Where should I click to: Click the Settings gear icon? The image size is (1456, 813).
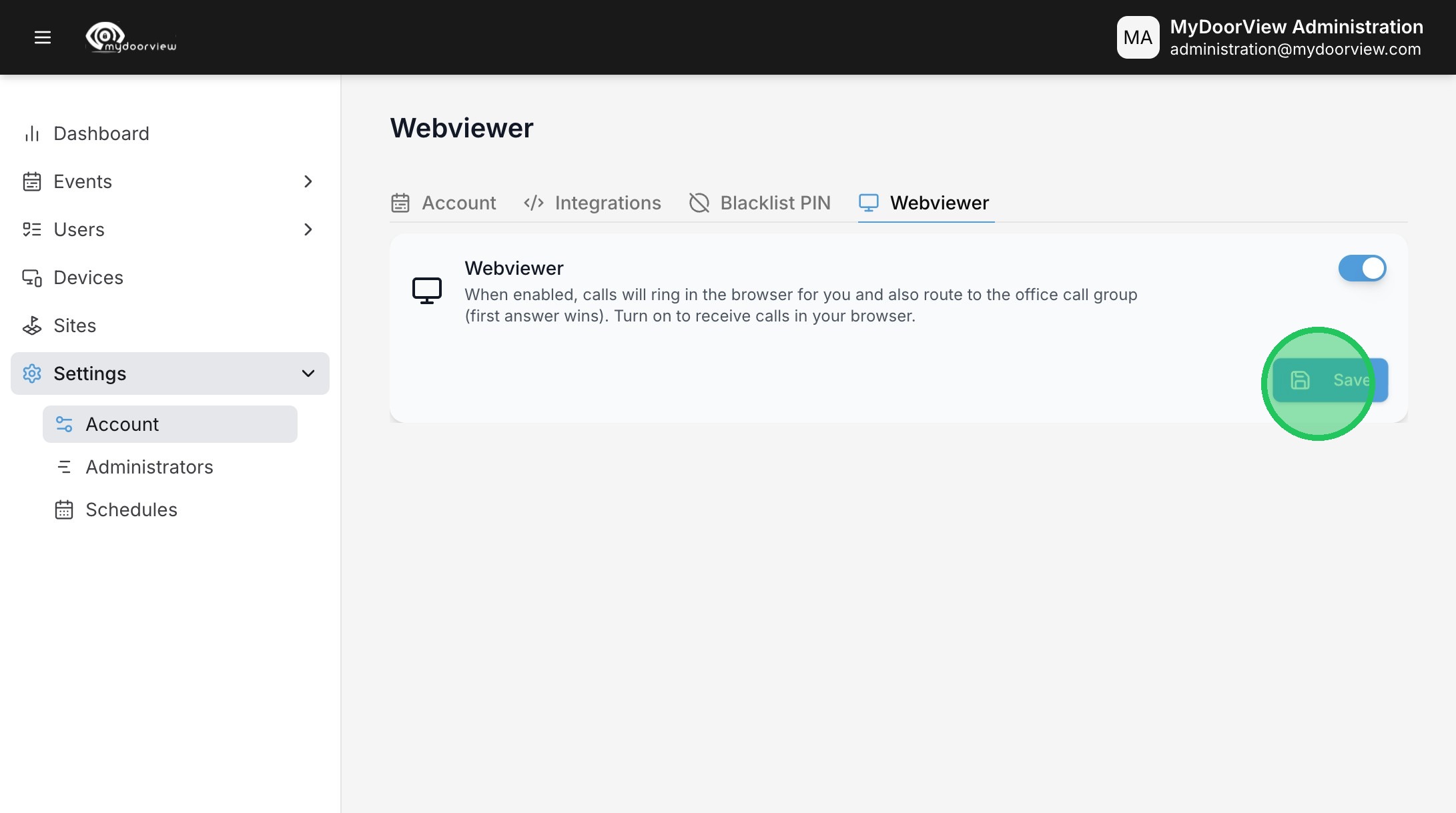click(x=32, y=373)
